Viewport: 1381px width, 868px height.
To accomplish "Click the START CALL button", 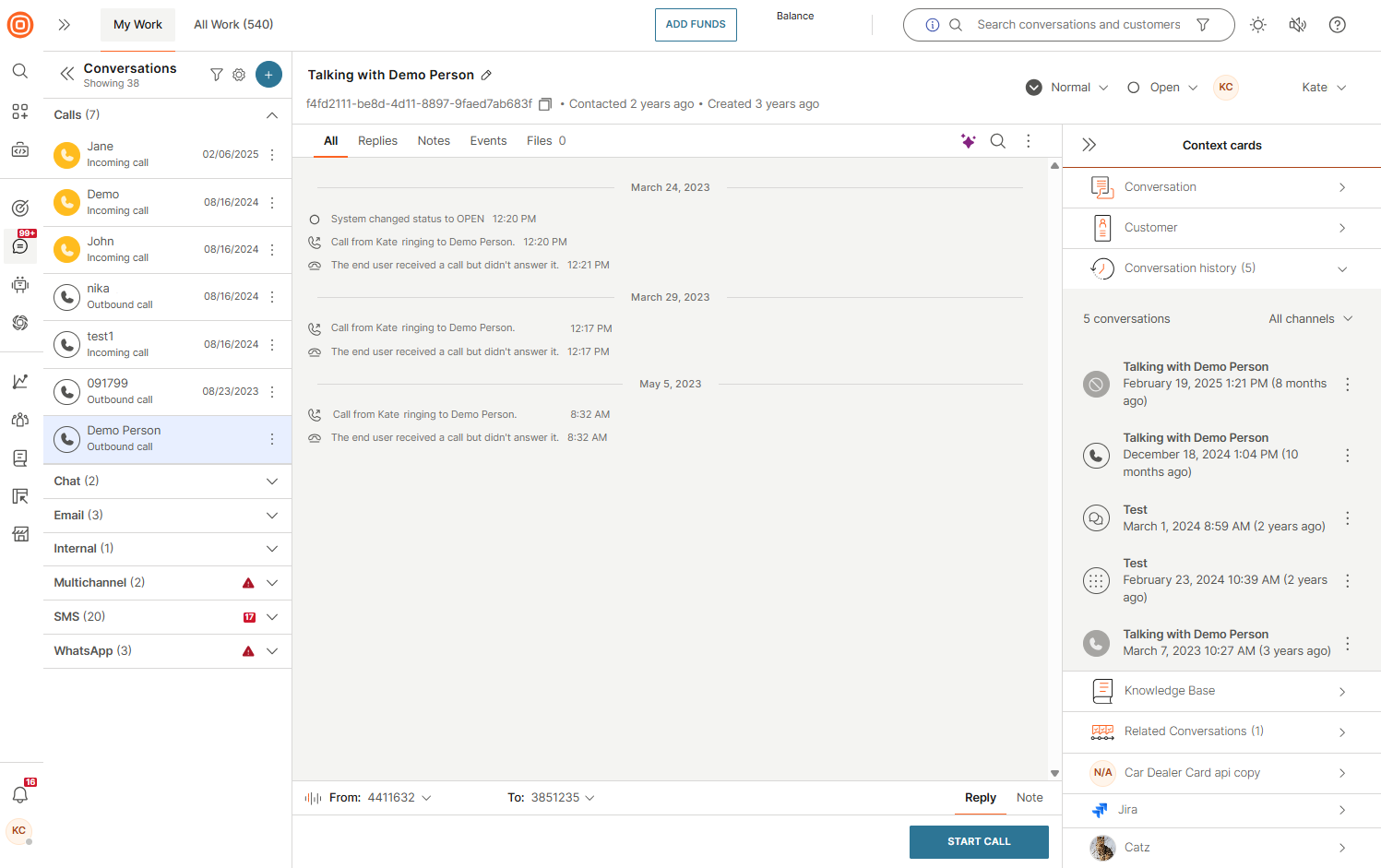I will click(x=979, y=842).
